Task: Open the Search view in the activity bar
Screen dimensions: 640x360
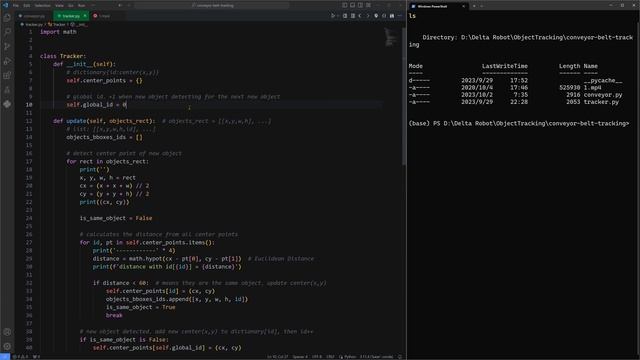Action: point(7,32)
